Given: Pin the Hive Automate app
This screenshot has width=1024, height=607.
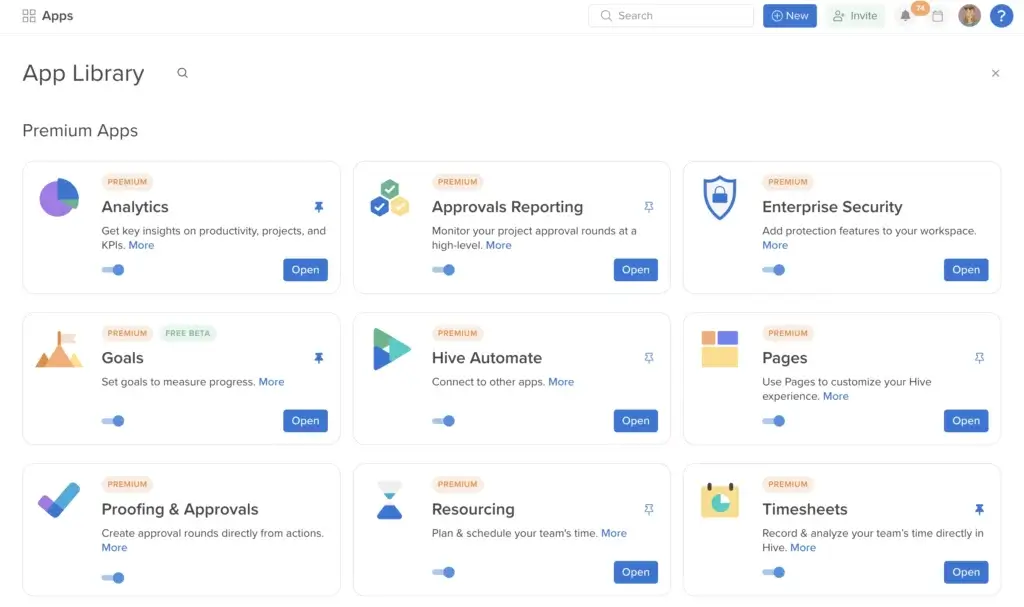Looking at the screenshot, I should click(648, 358).
